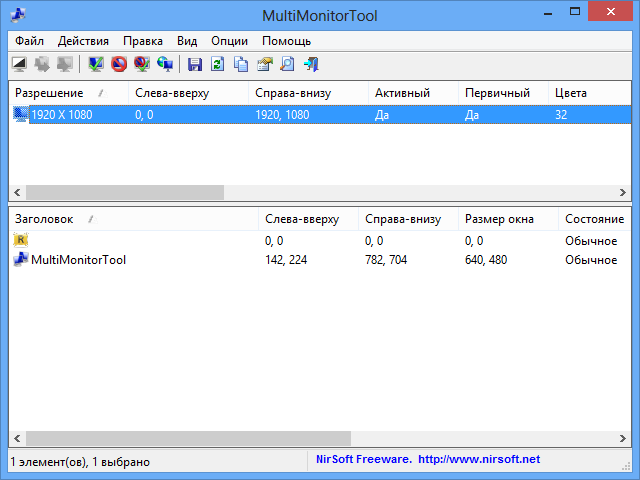Open the Опции menu
This screenshot has height=480, width=640.
coord(229,41)
